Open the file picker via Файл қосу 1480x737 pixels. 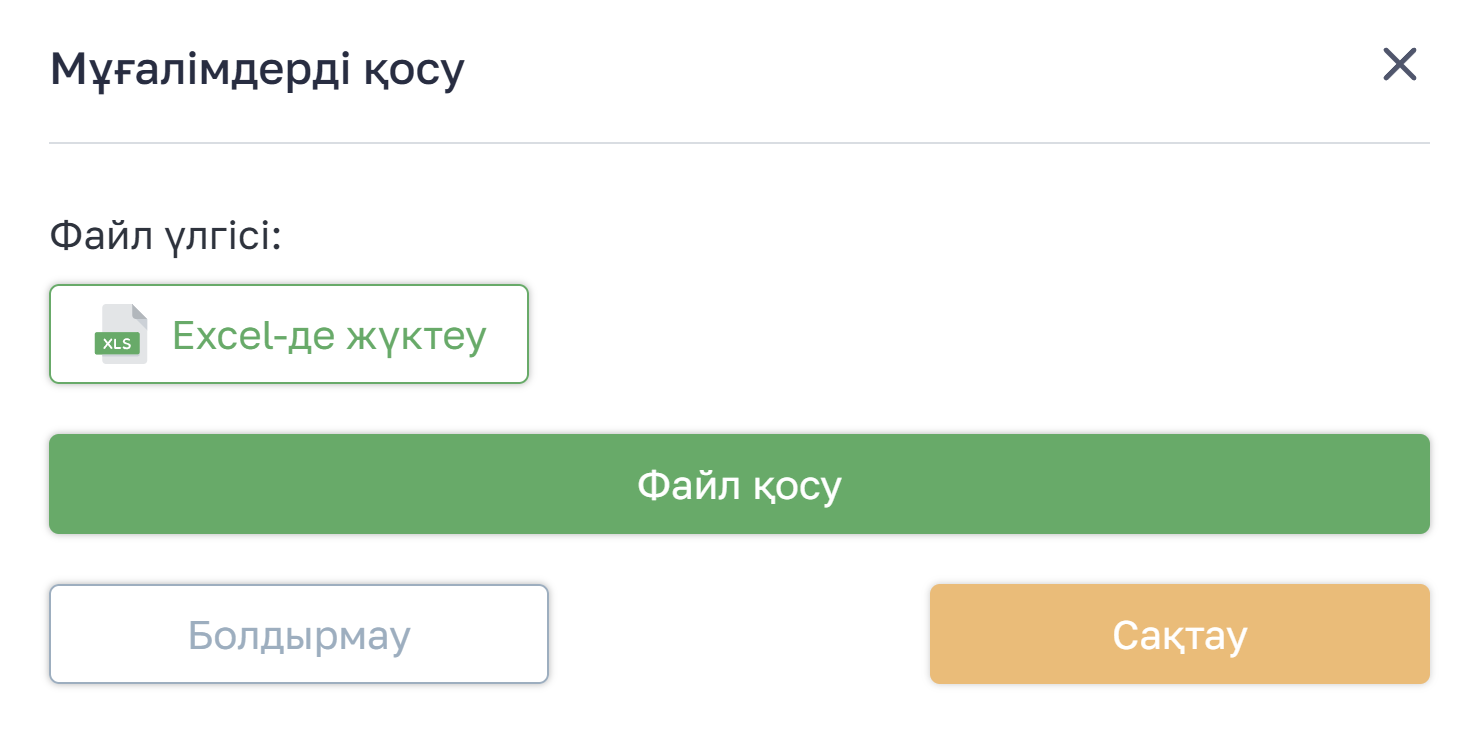(739, 484)
